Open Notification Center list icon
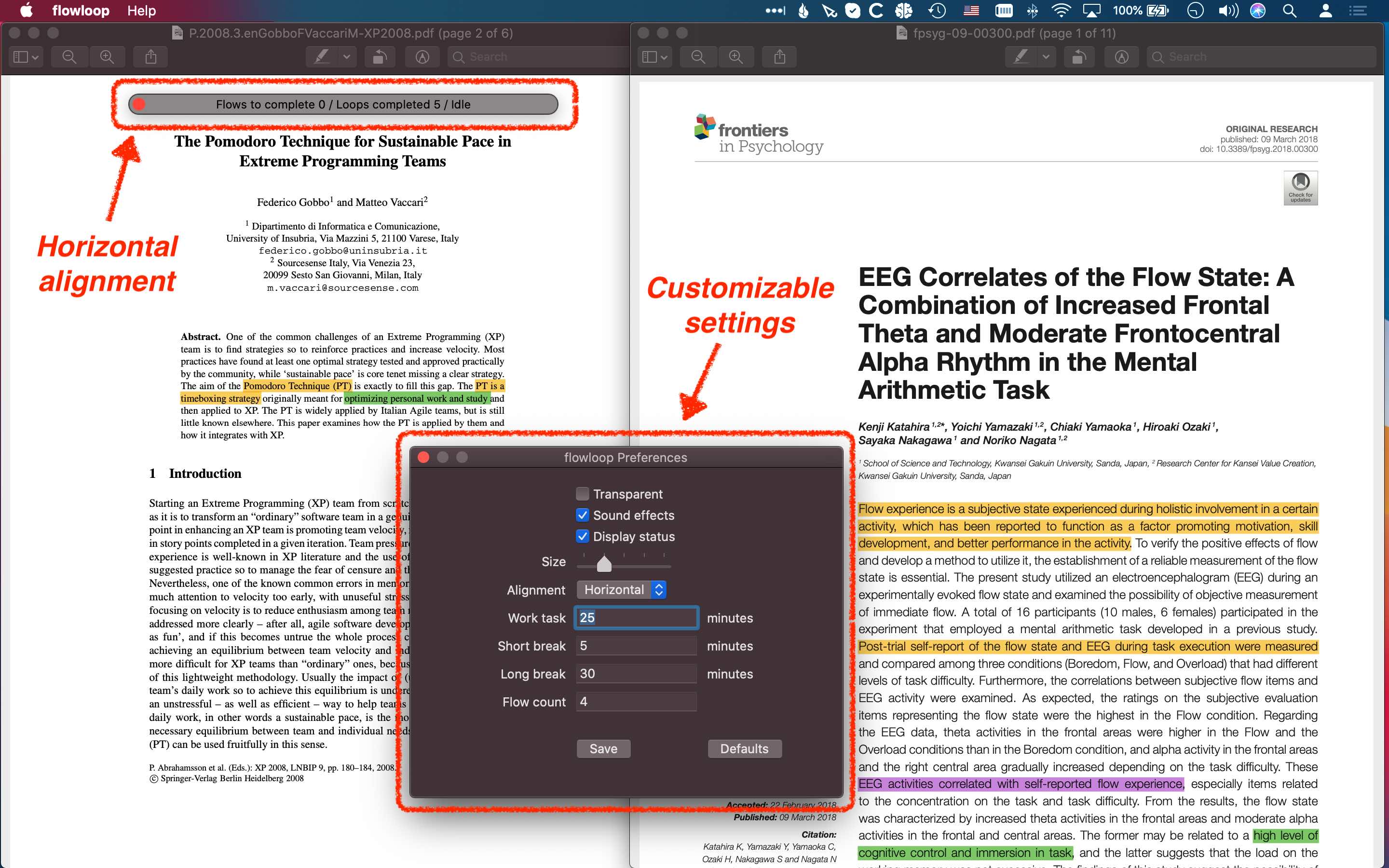1389x868 pixels. click(1358, 10)
